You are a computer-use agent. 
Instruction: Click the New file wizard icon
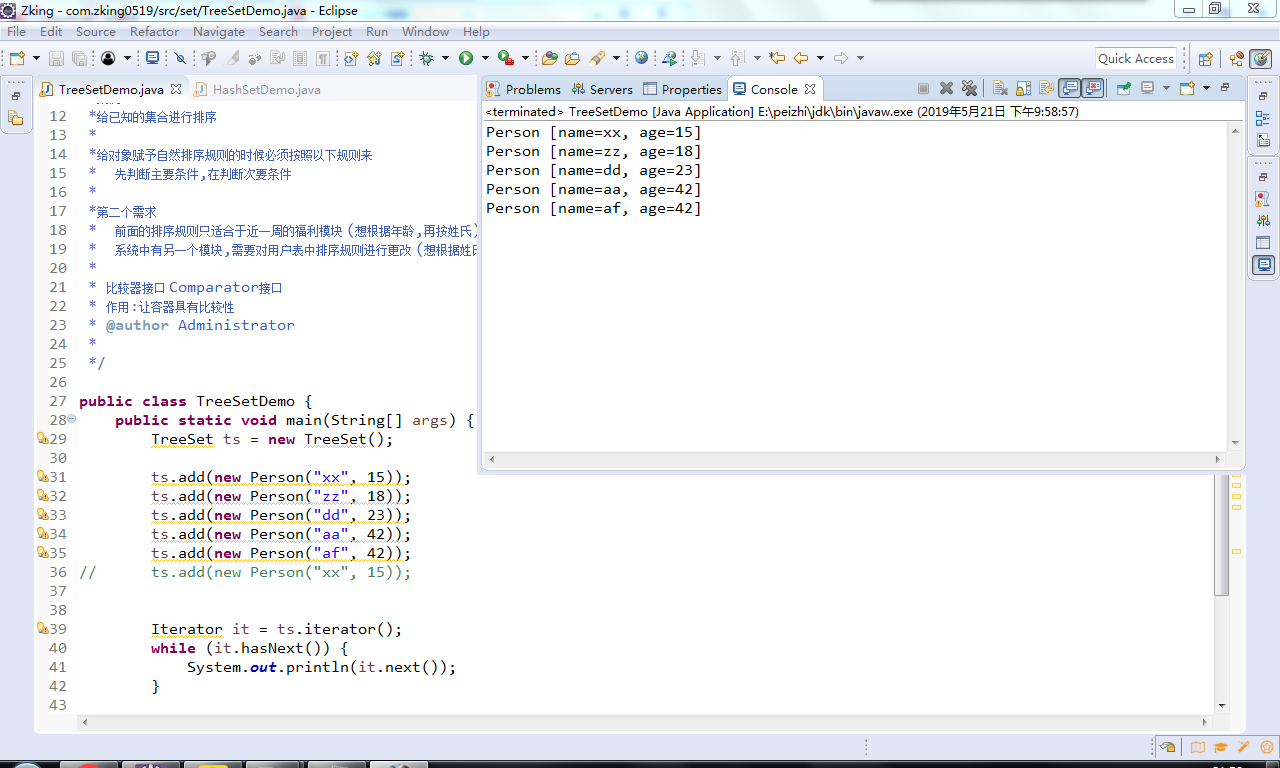[x=17, y=58]
